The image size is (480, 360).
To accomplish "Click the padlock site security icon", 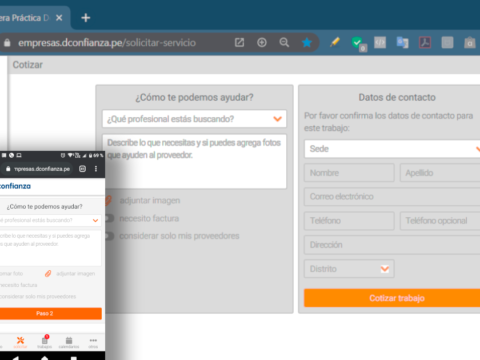I will (x=7, y=43).
